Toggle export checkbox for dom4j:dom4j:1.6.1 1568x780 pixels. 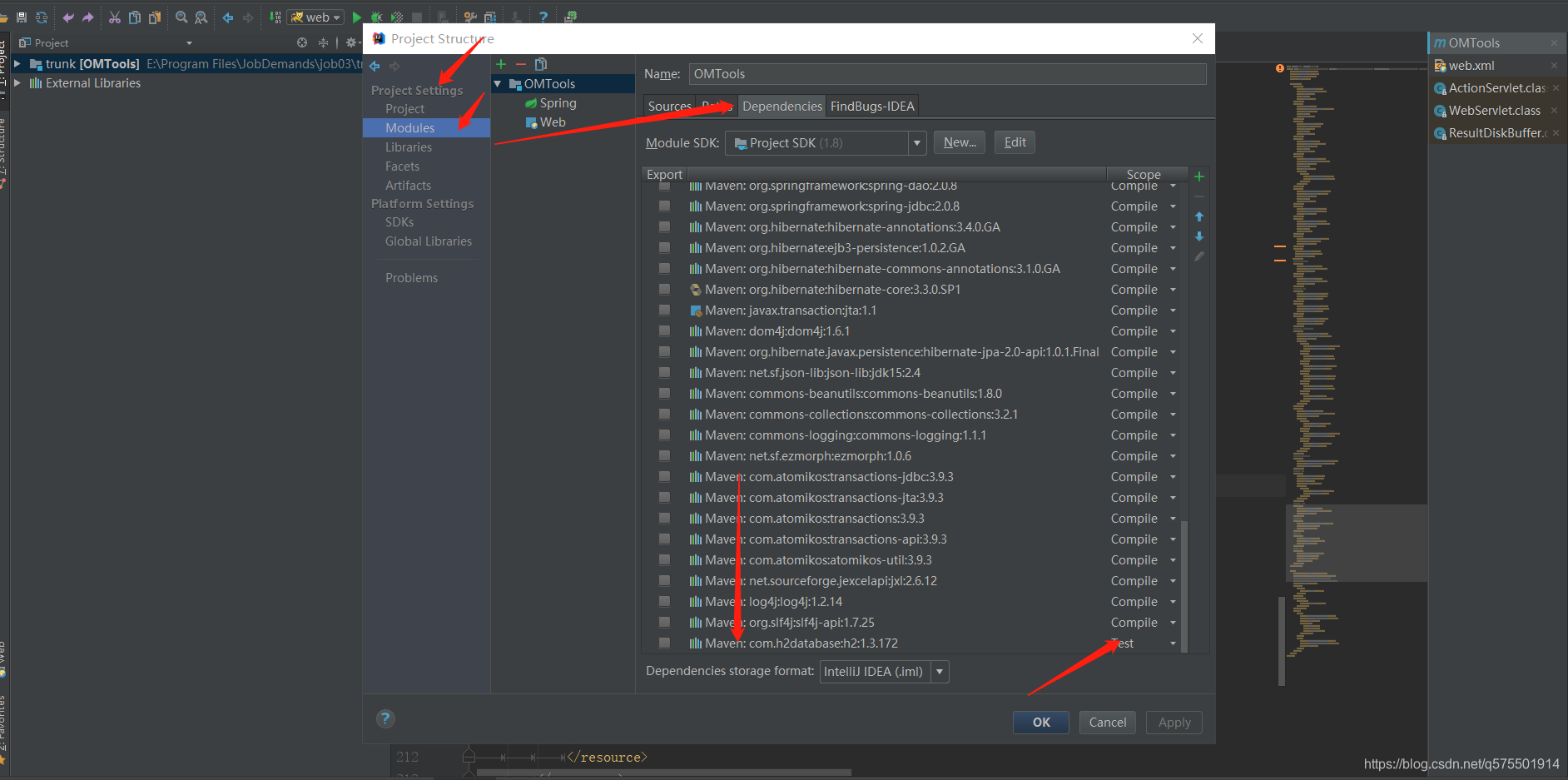664,330
